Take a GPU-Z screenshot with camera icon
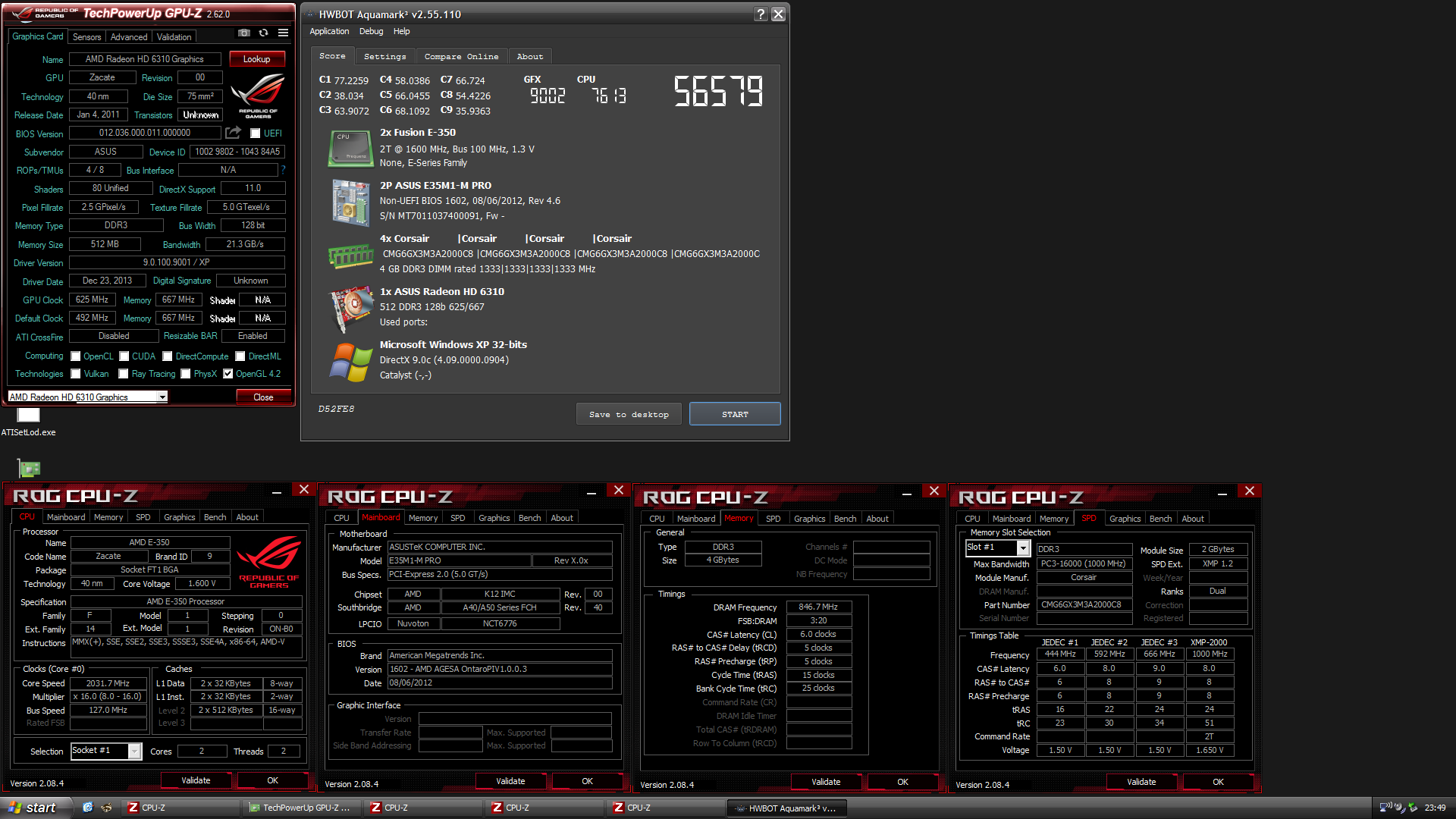This screenshot has height=819, width=1456. [243, 33]
